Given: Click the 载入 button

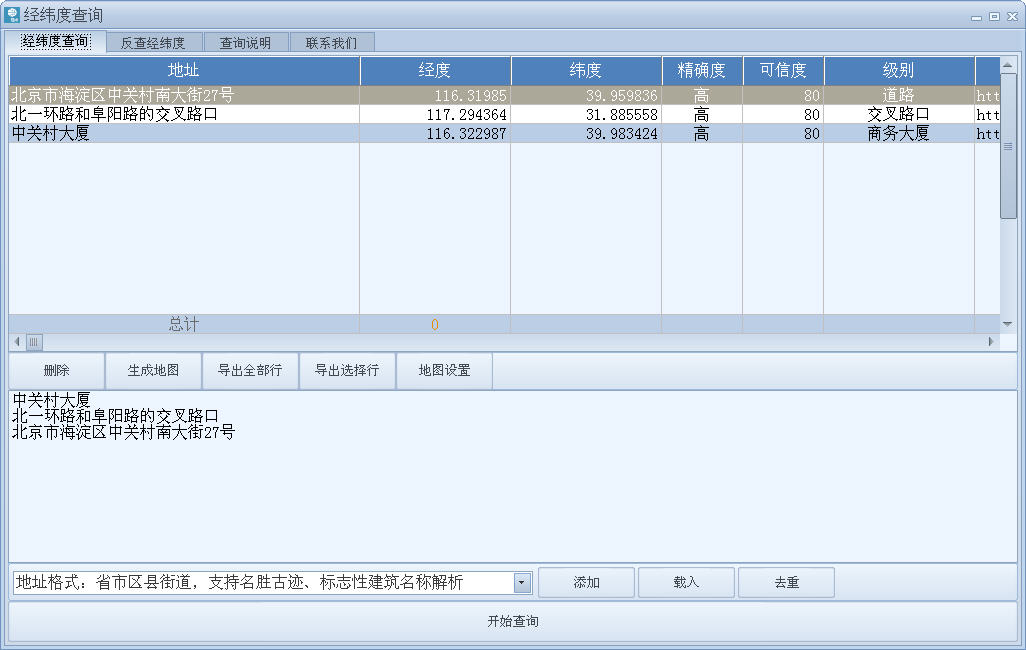Looking at the screenshot, I should (x=686, y=583).
